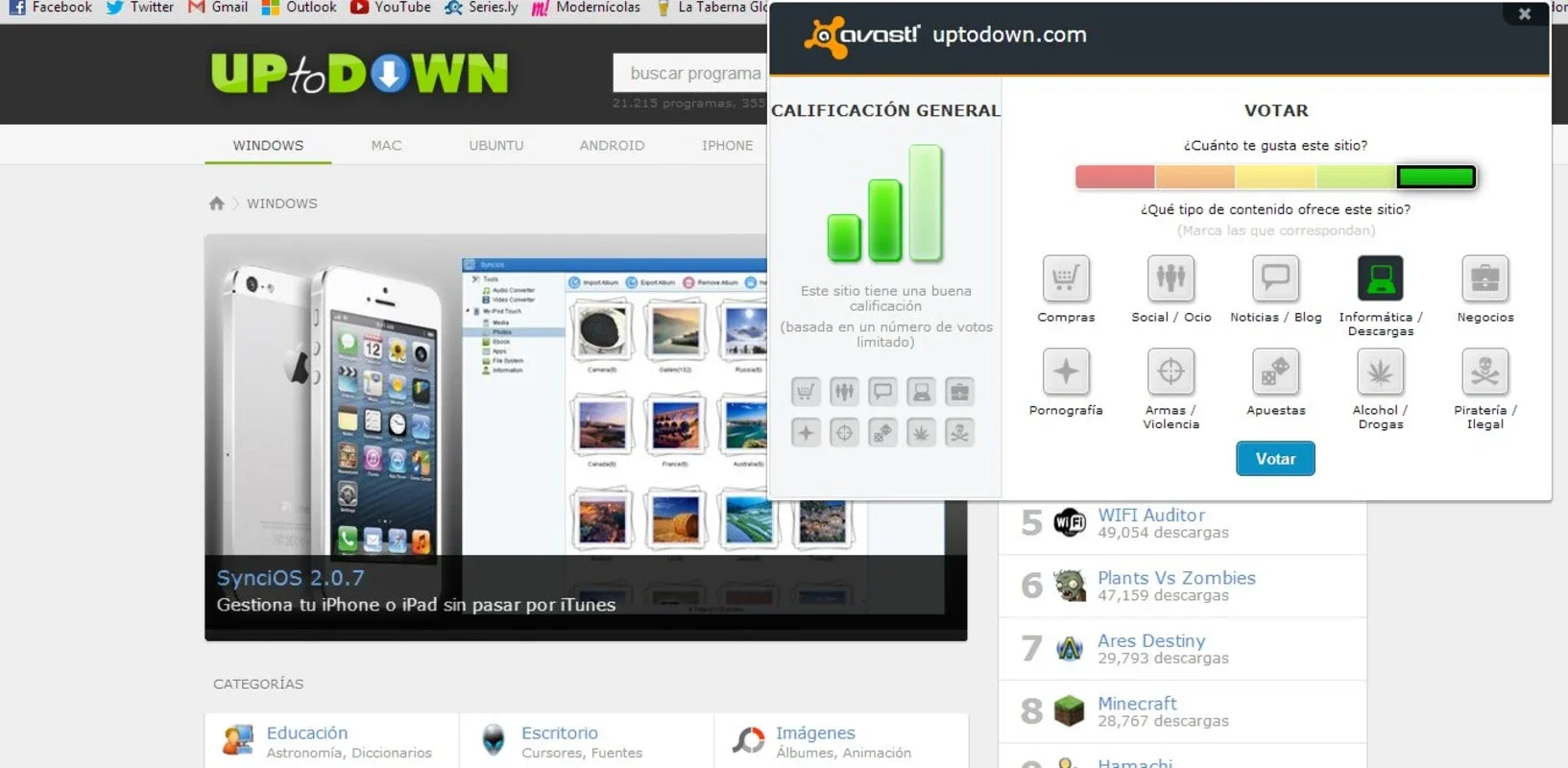Open the Educación category

click(307, 733)
